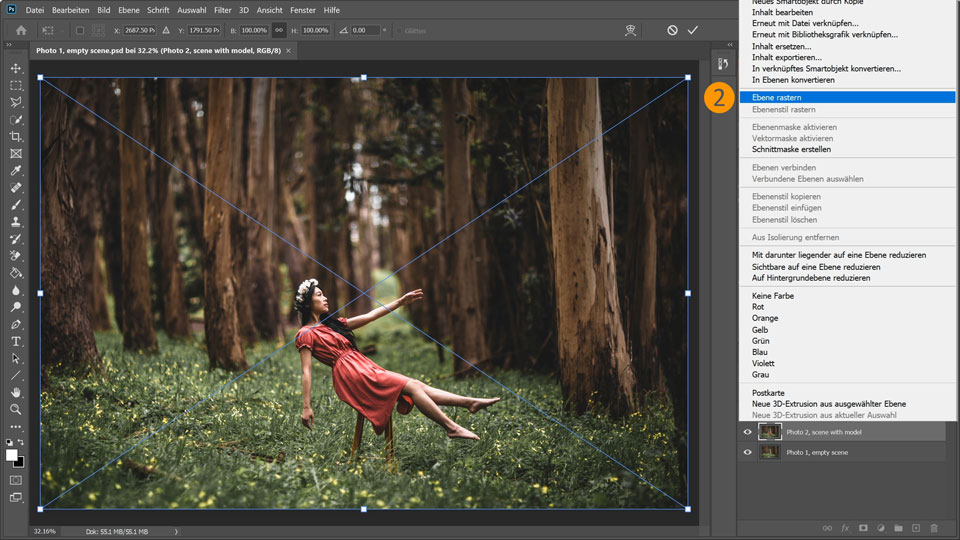Open the status bar info arrow

[x=177, y=531]
